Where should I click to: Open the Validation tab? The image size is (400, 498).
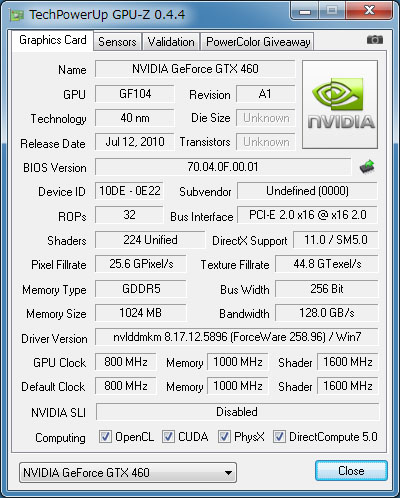tap(171, 42)
